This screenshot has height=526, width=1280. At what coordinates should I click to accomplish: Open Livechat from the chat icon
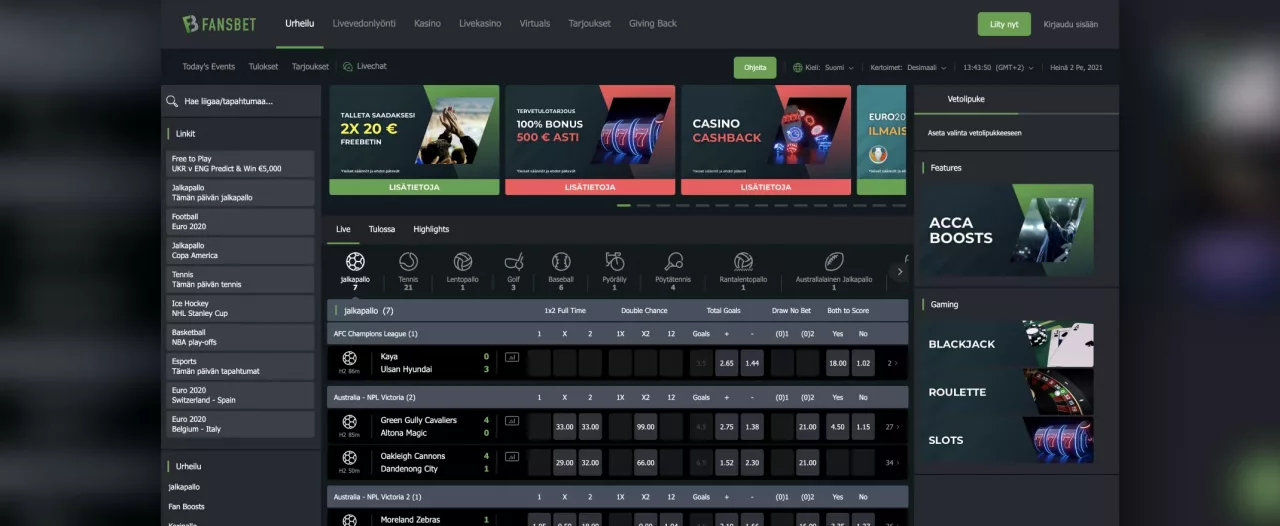348,67
